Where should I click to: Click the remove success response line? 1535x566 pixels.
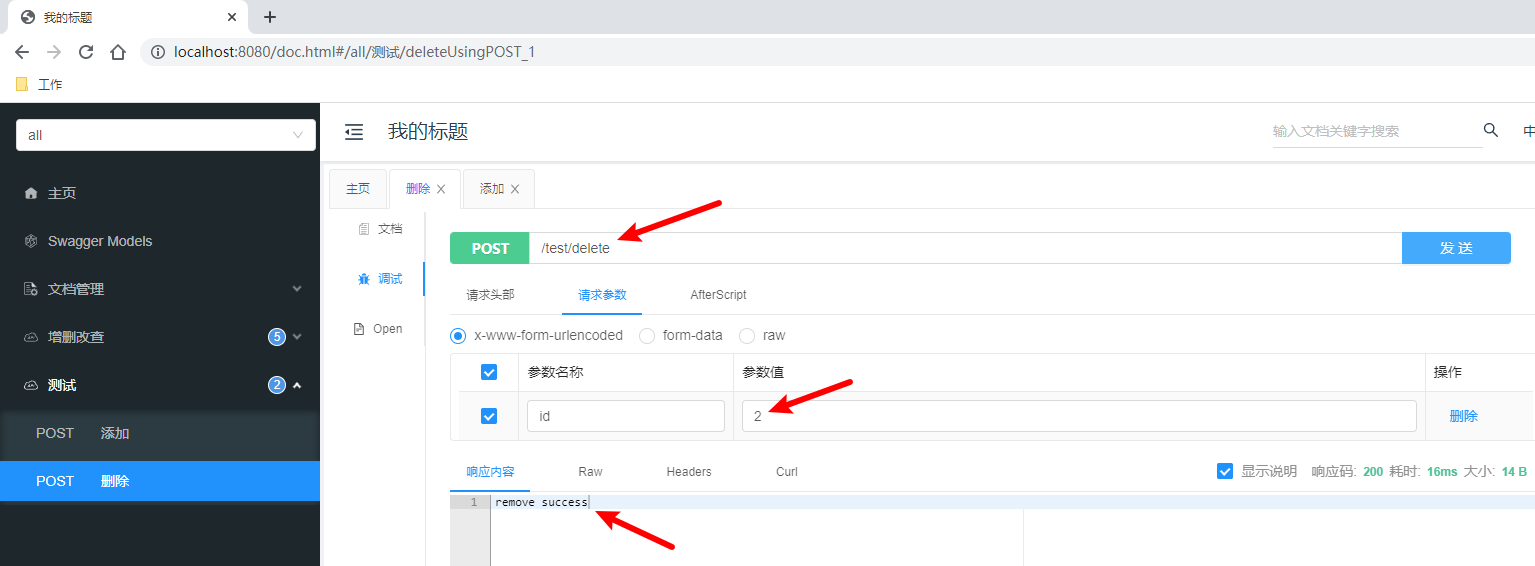[x=541, y=502]
